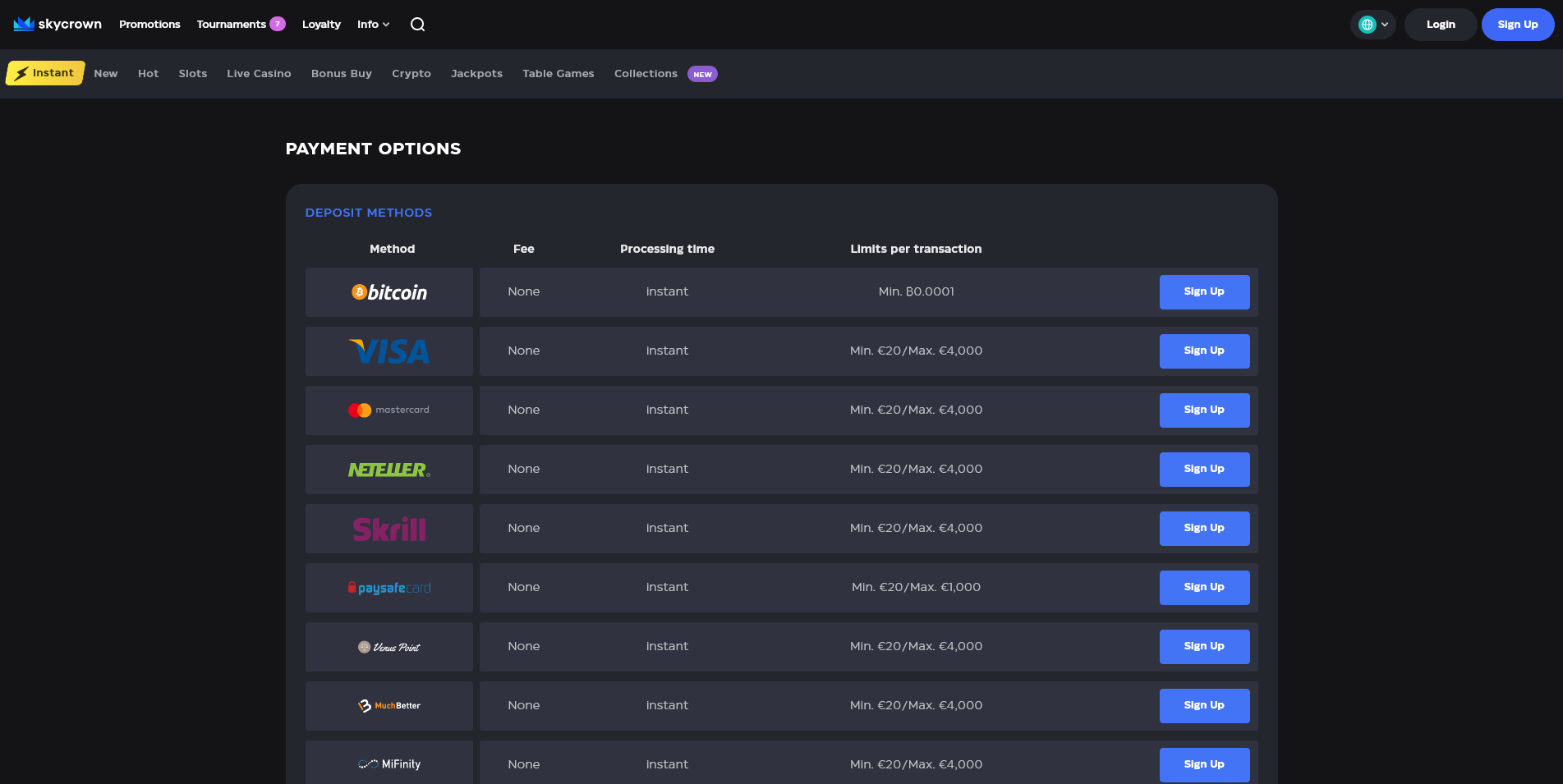Click the Bitcoin payment logo
Image resolution: width=1563 pixels, height=784 pixels.
(389, 292)
